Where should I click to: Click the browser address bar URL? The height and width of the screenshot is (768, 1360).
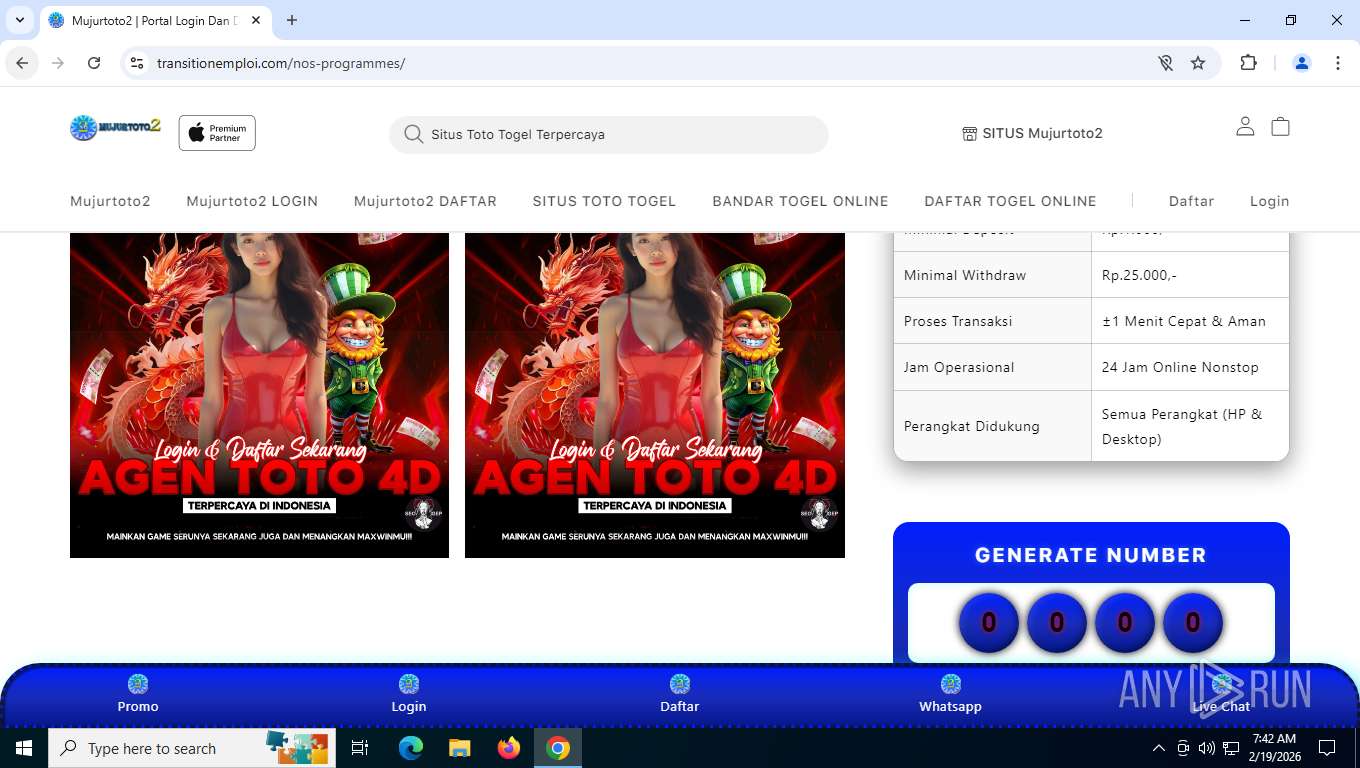[281, 63]
